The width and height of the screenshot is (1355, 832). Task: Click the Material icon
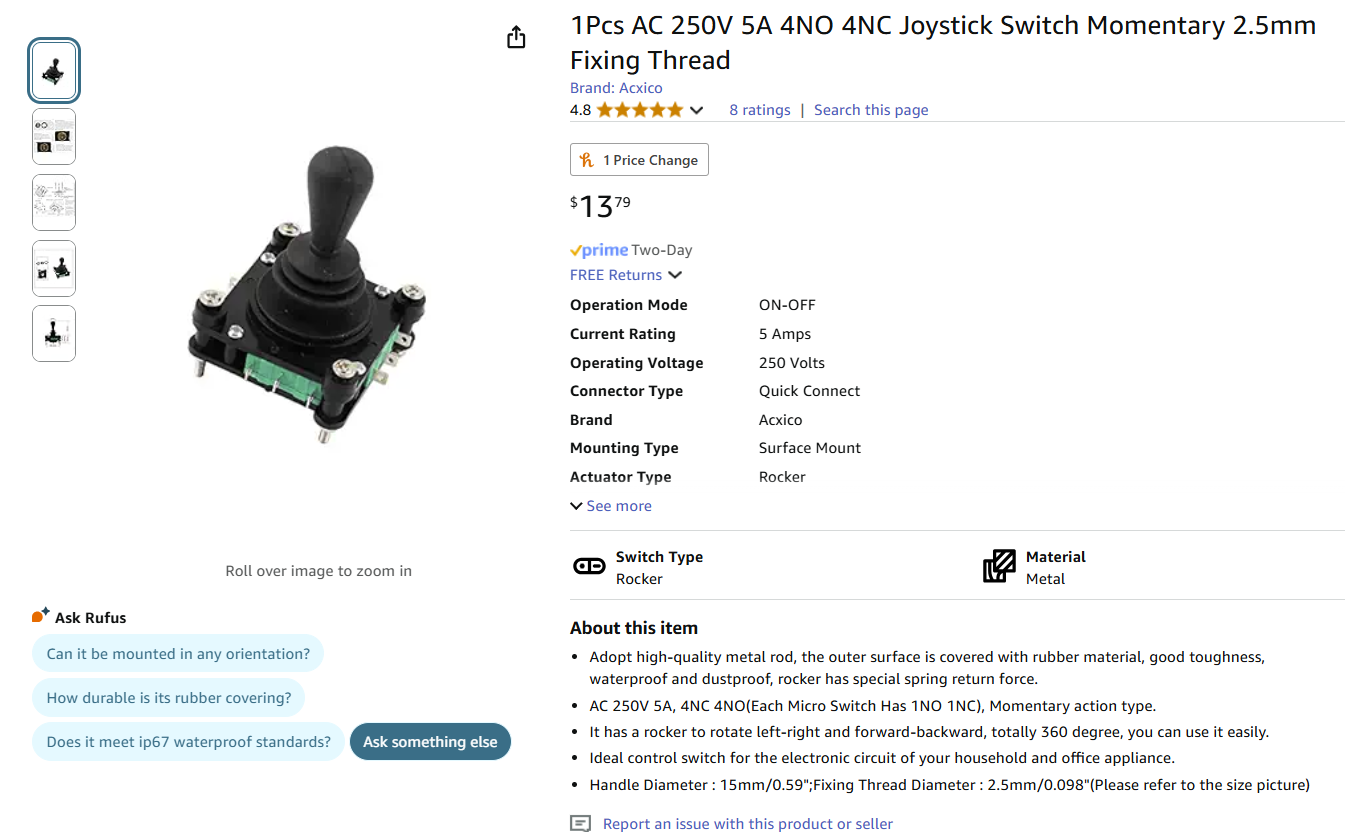[999, 567]
